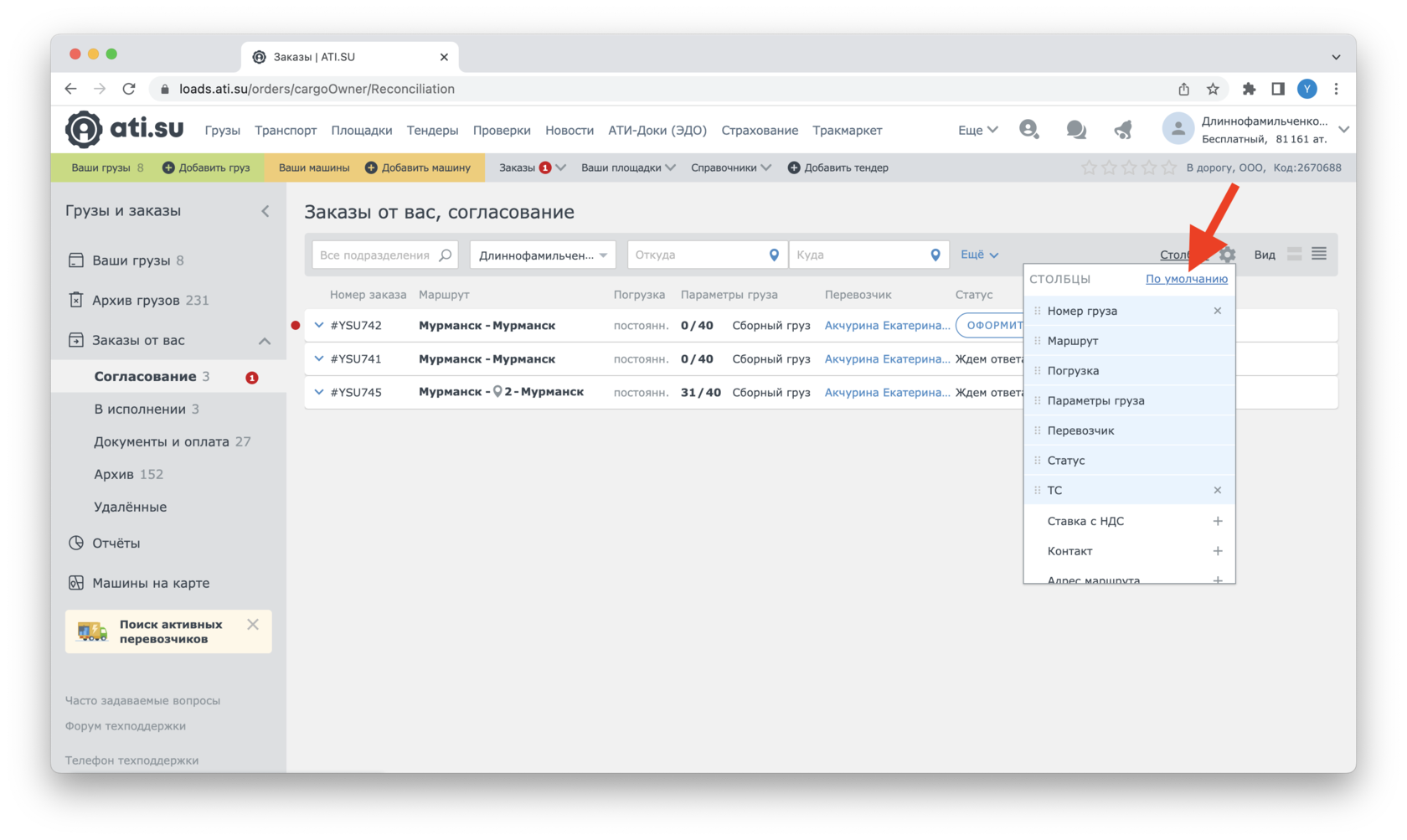
Task: Open the Грузы navigation item
Action: 222,130
